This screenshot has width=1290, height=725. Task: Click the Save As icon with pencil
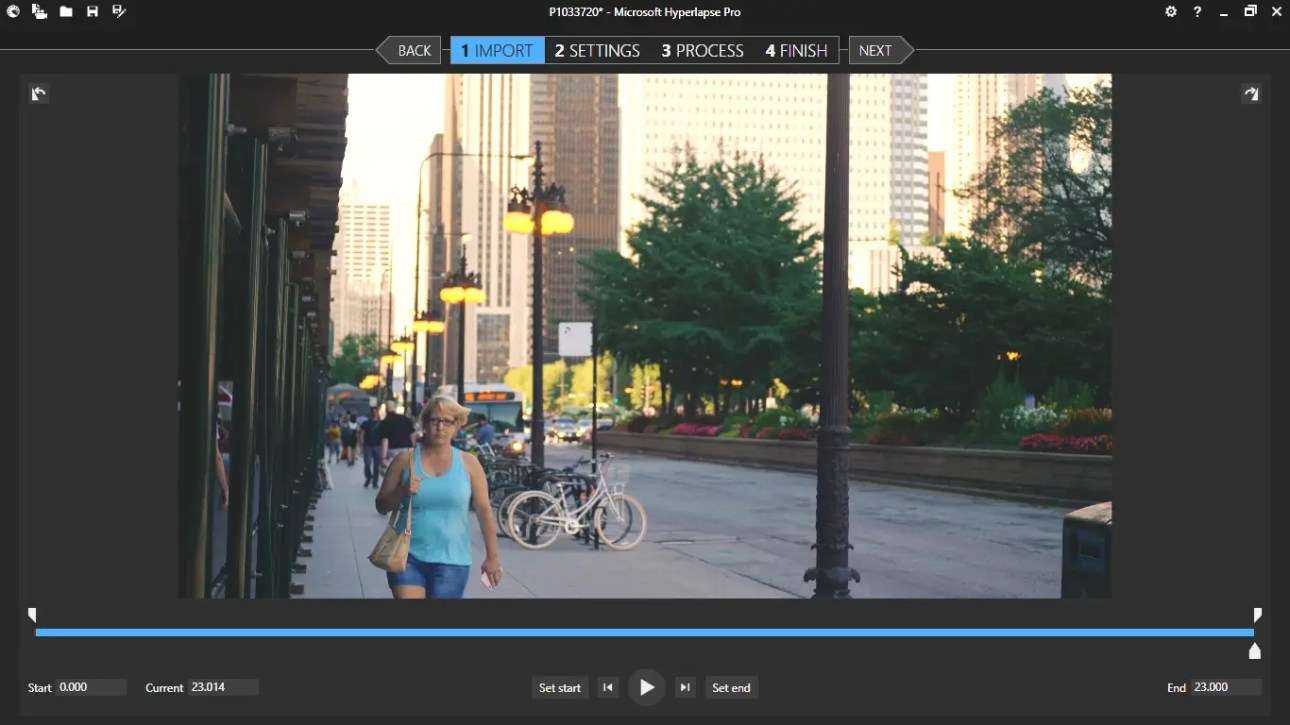119,12
